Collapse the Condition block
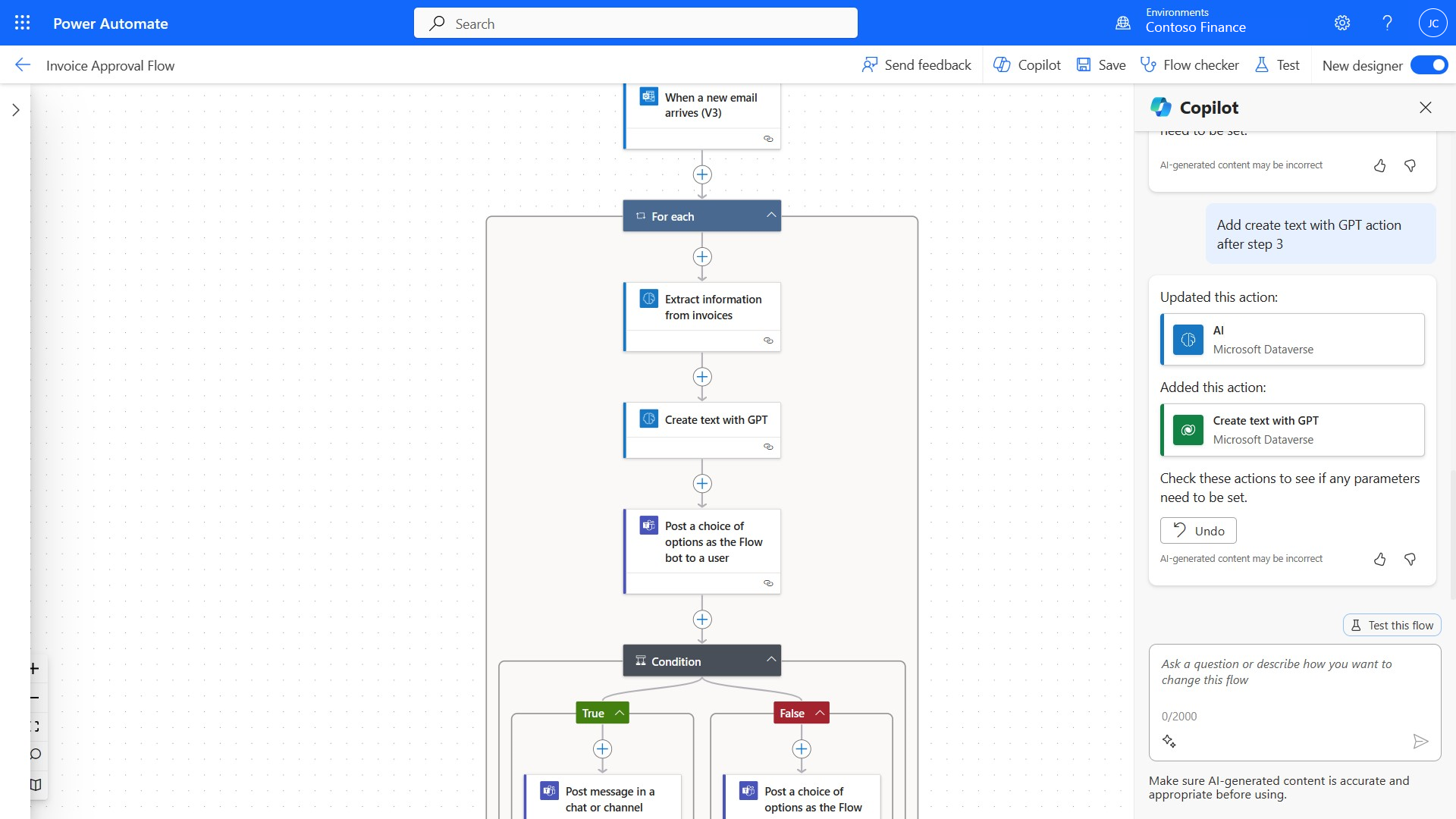1456x819 pixels. [770, 660]
